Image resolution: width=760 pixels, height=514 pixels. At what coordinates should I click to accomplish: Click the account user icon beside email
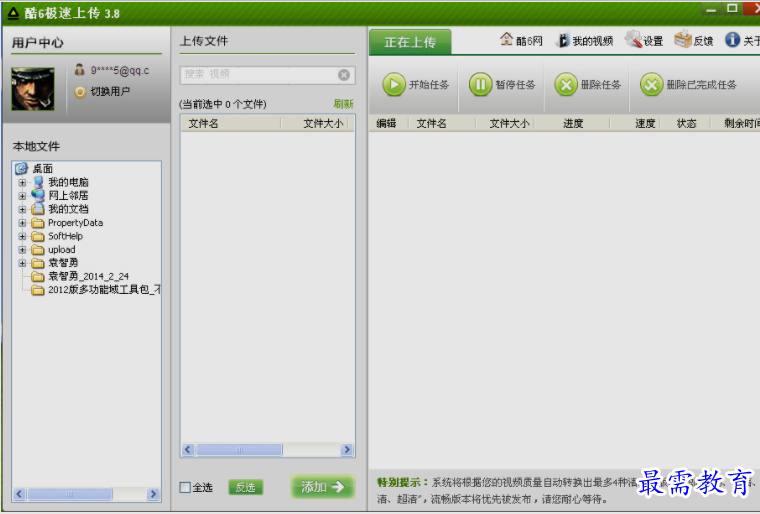click(x=79, y=70)
